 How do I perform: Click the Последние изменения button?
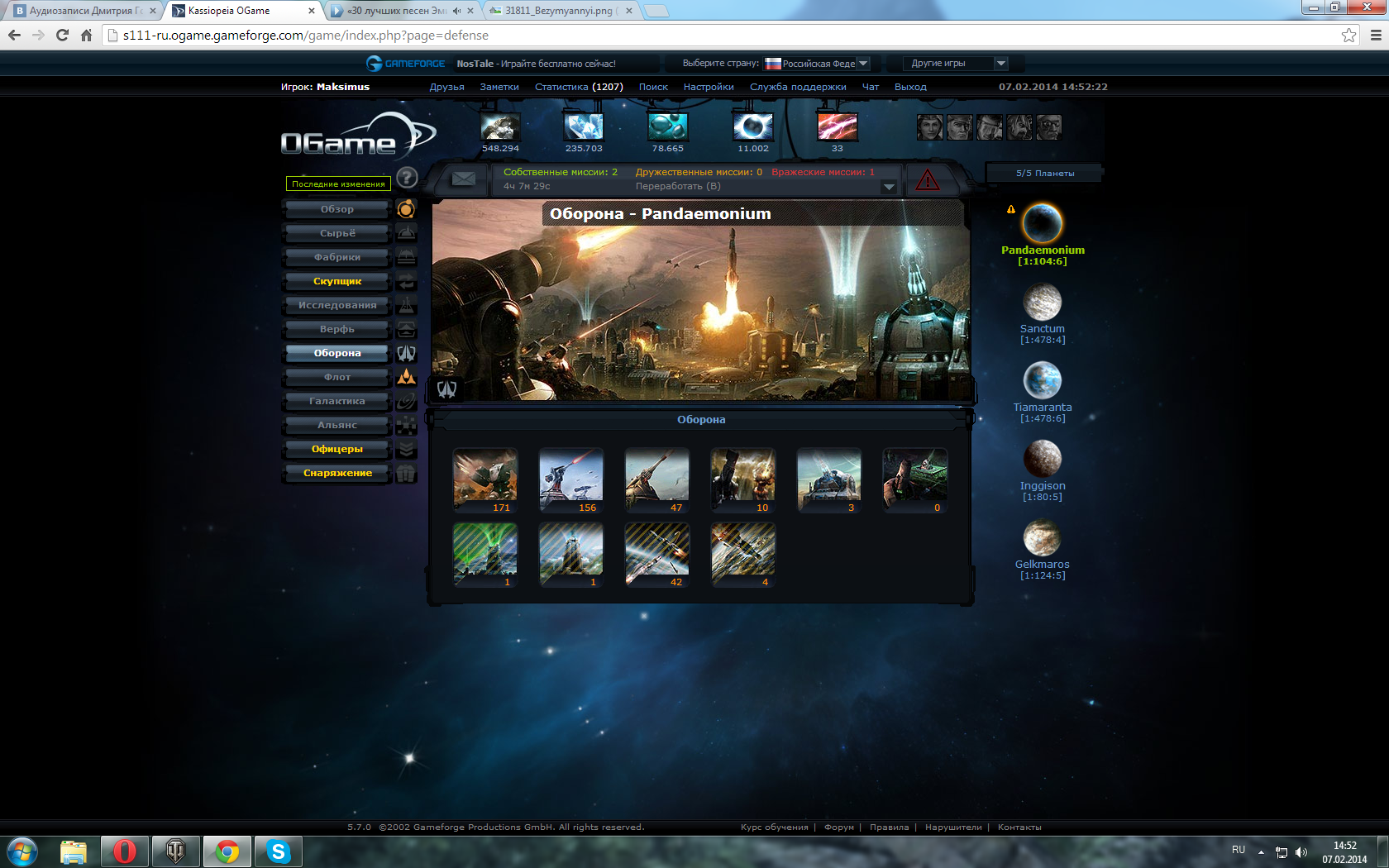(x=338, y=184)
